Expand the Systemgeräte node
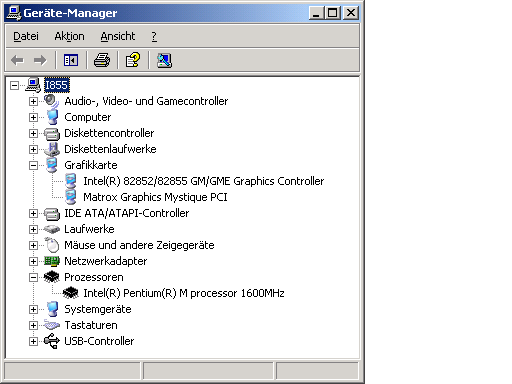Image resolution: width=512 pixels, height=384 pixels. (x=33, y=309)
